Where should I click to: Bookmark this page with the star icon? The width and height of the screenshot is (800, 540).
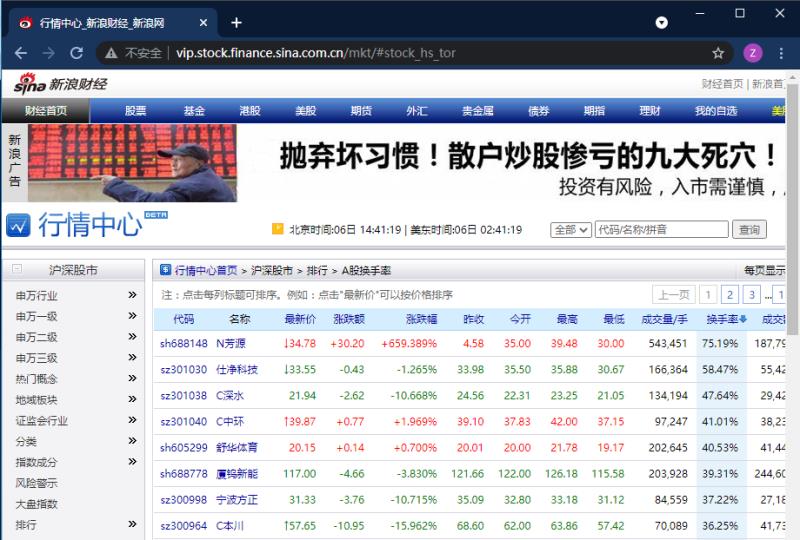coord(718,53)
